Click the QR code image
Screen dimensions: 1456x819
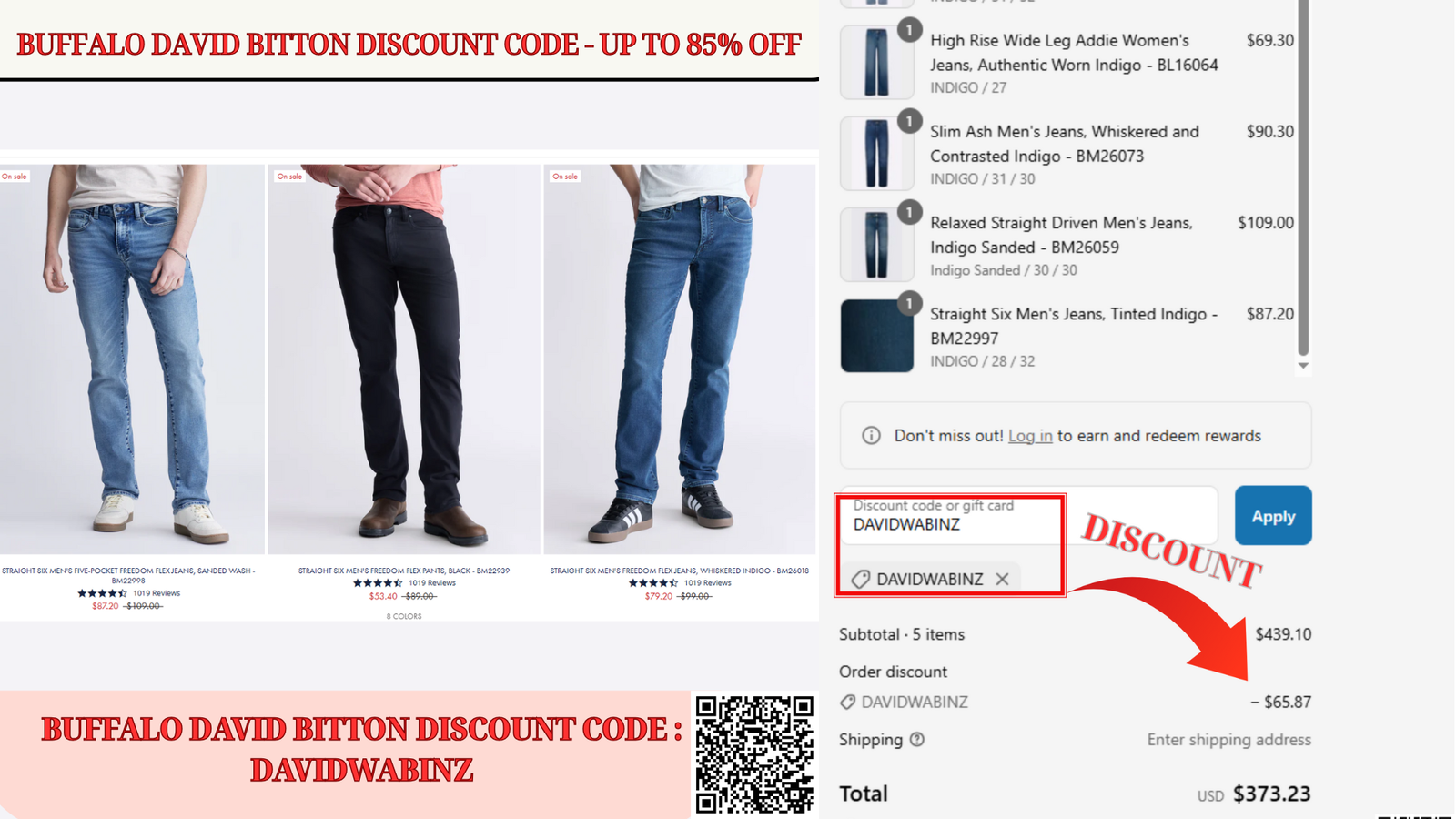754,754
